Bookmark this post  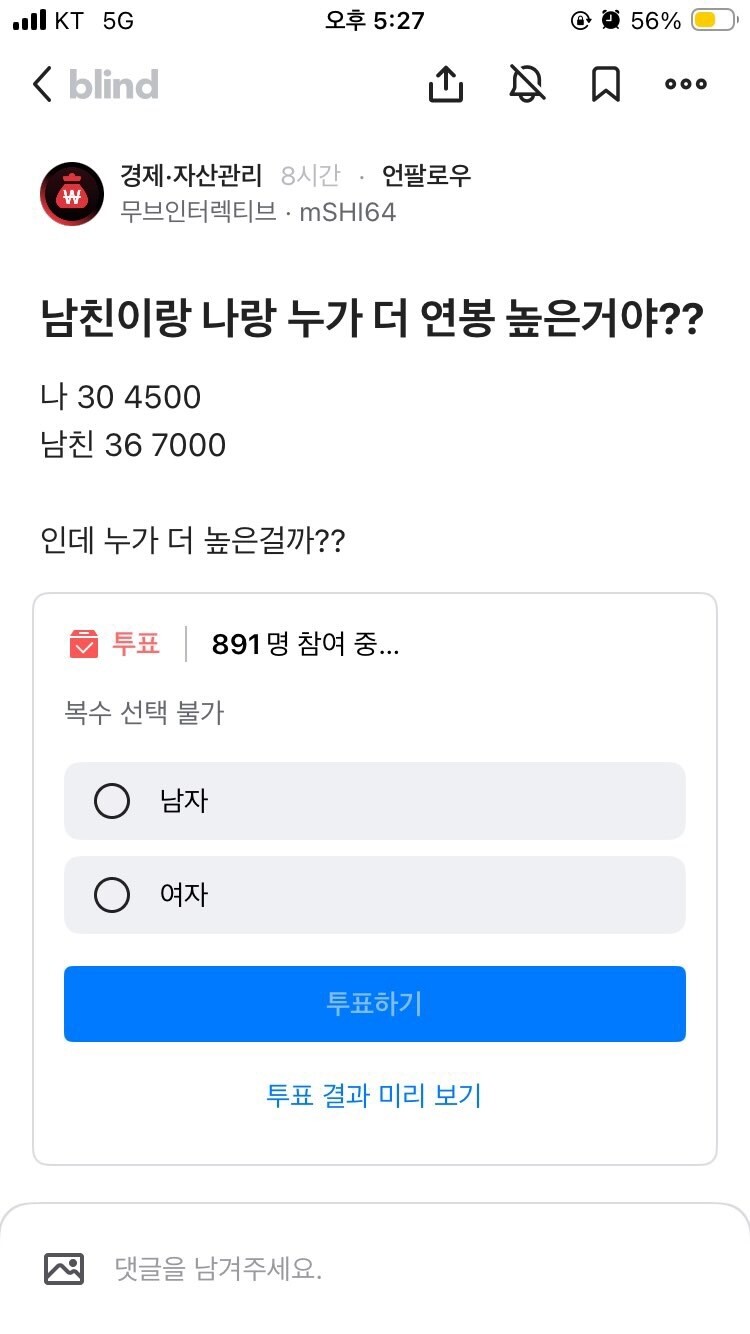point(605,85)
